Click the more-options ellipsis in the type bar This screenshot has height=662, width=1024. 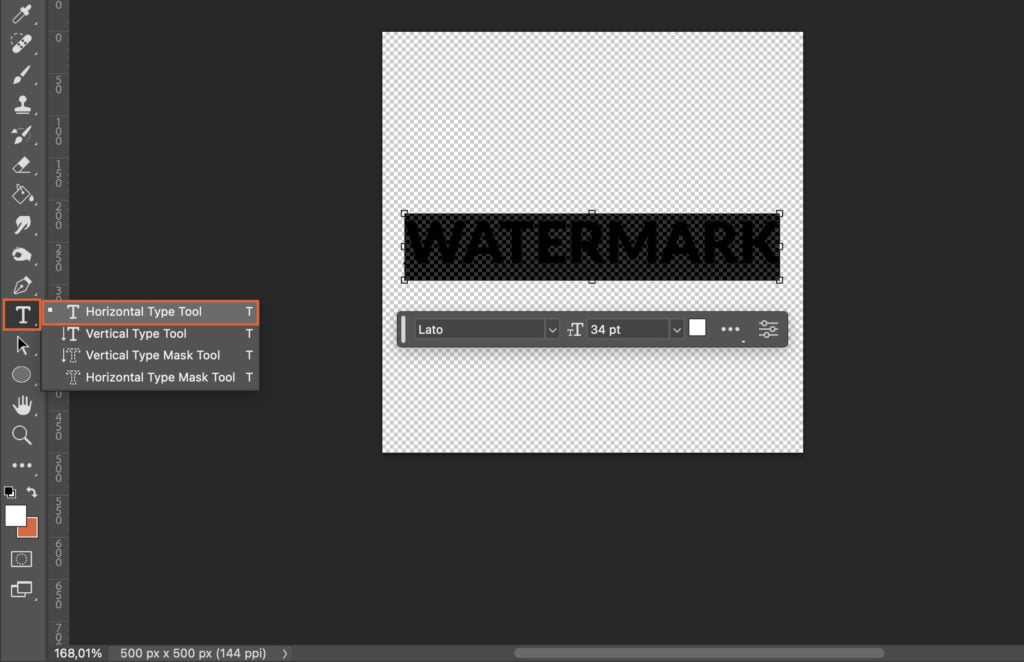730,329
